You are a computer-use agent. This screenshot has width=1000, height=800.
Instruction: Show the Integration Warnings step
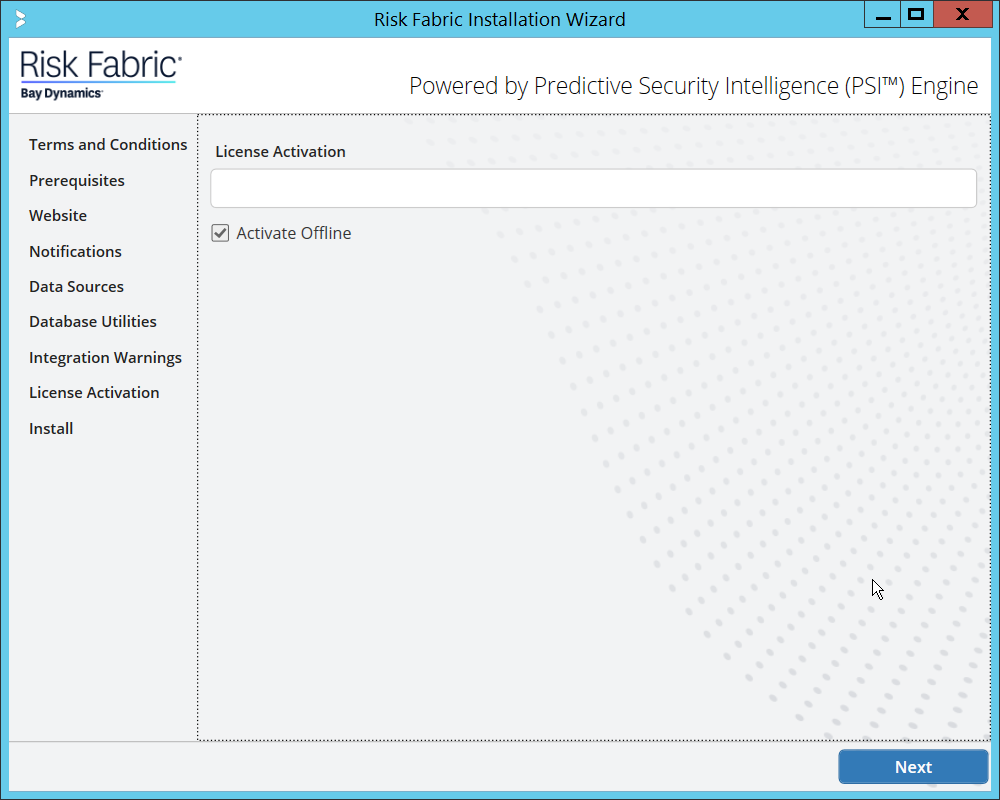point(105,358)
